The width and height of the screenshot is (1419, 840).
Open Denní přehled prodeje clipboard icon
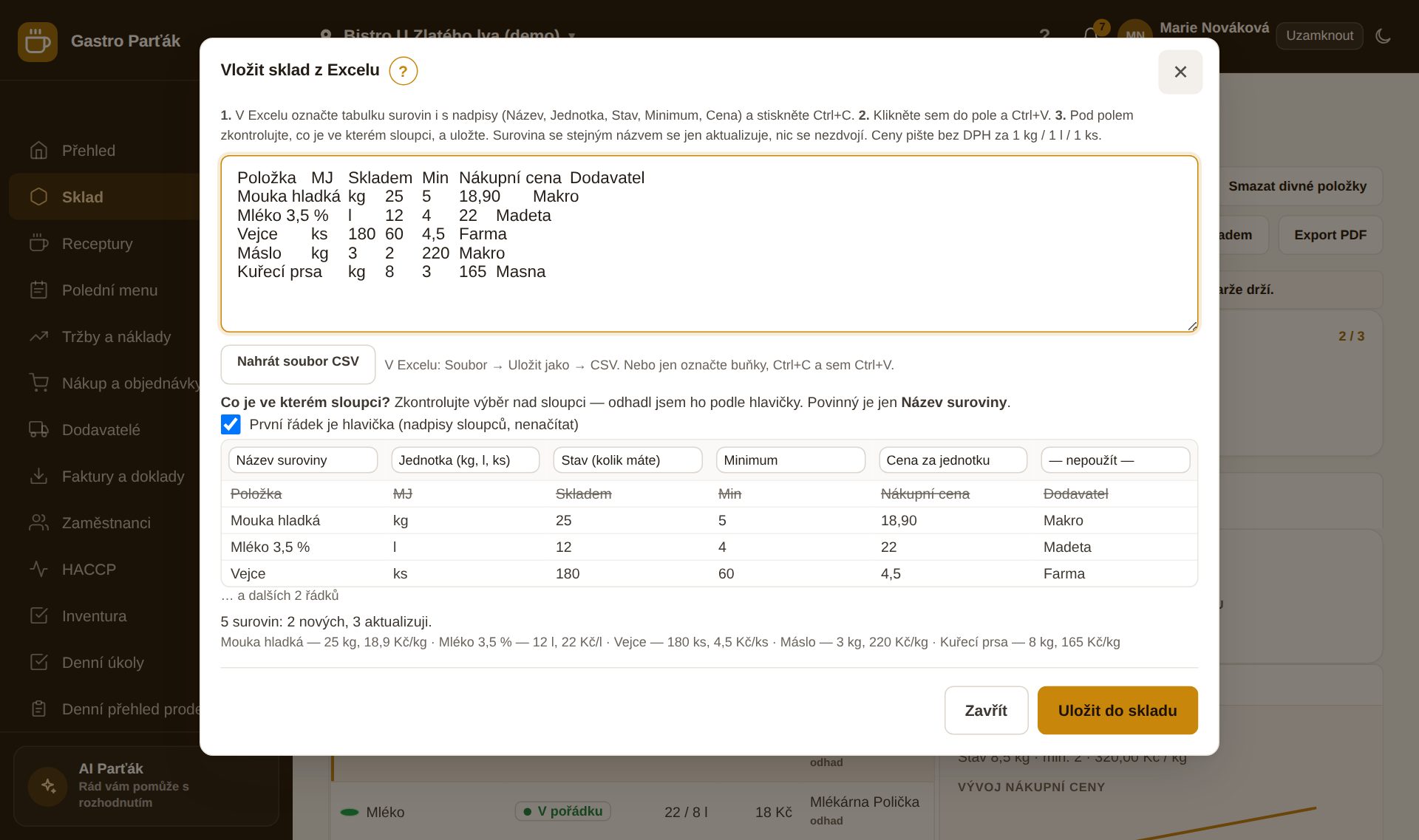tap(38, 709)
